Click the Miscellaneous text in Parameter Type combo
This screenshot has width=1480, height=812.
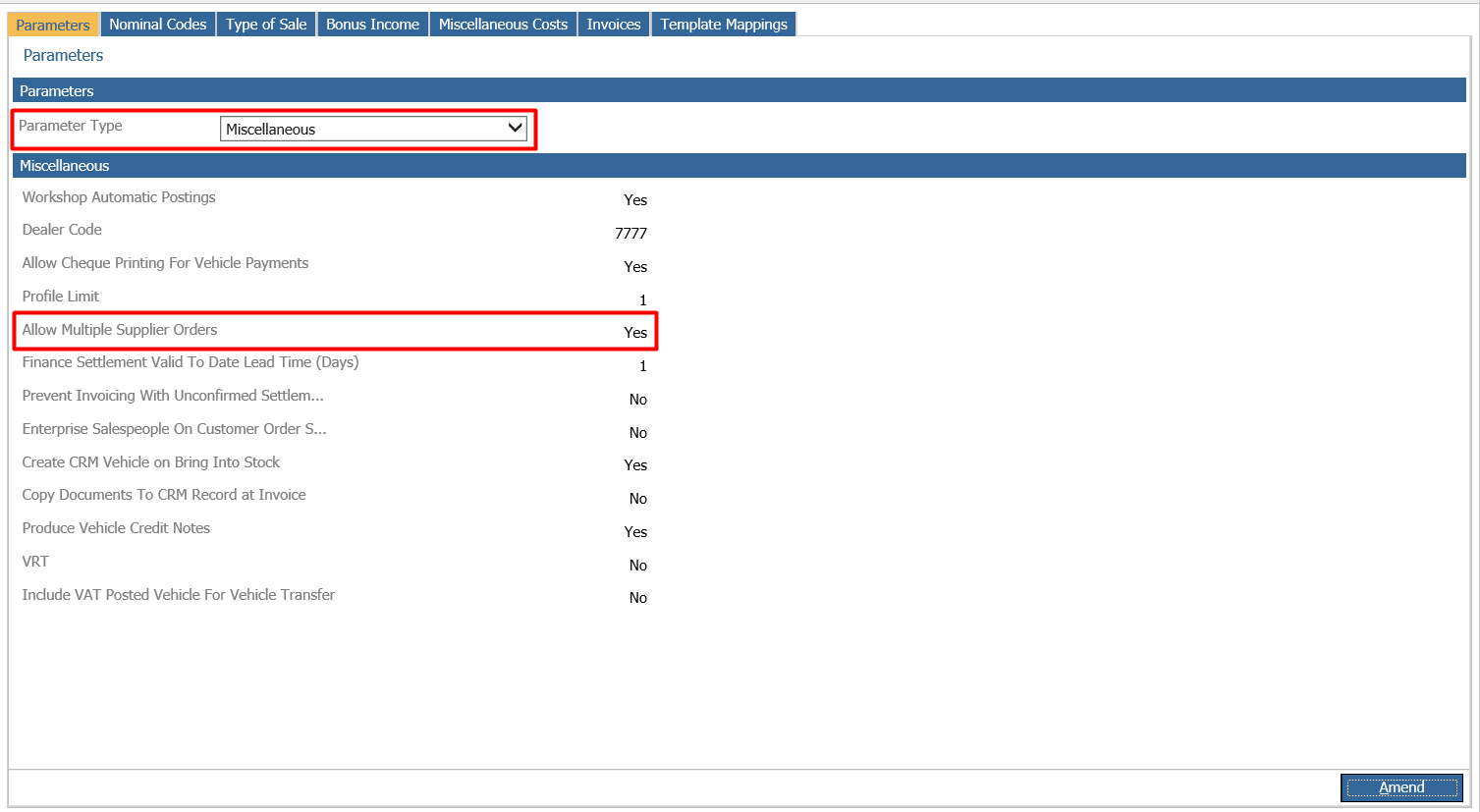pos(271,130)
